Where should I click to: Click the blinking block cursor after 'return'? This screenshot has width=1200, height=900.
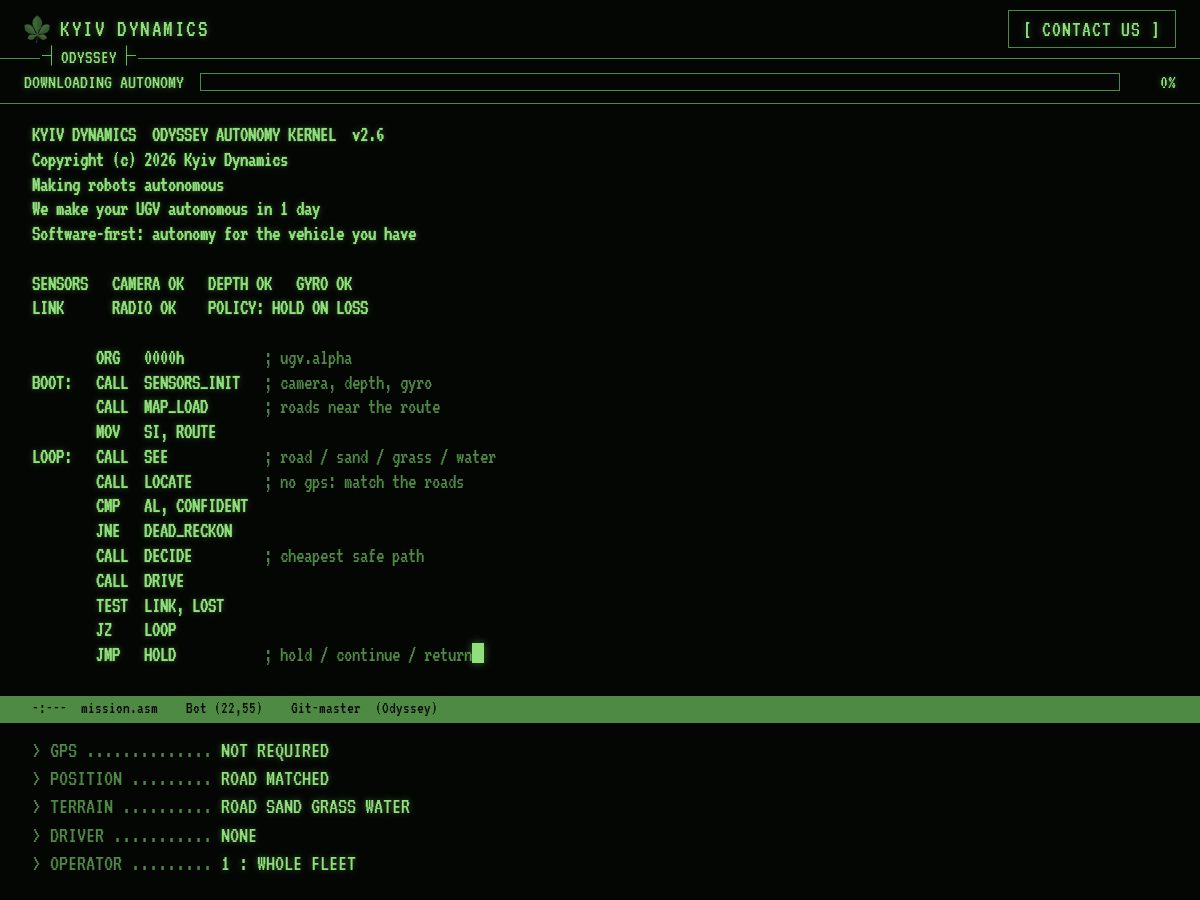click(x=478, y=653)
